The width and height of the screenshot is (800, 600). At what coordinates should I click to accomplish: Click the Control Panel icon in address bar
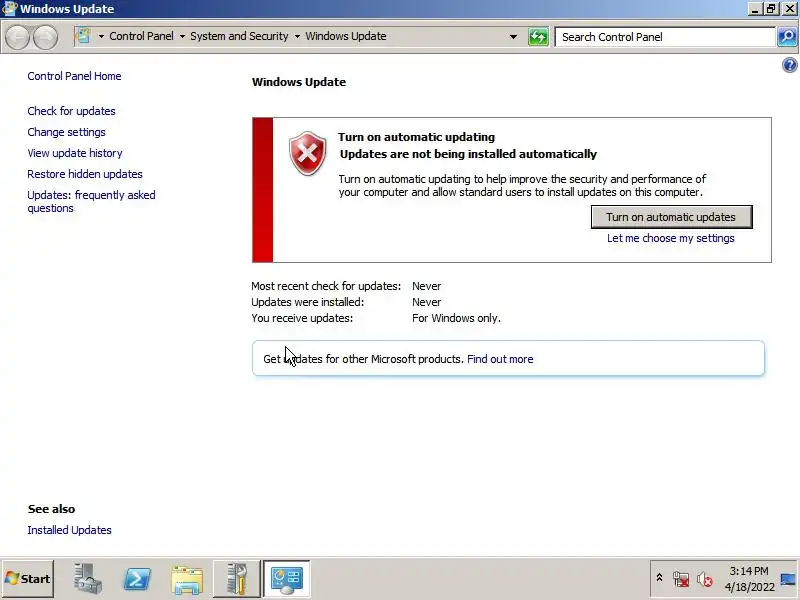(x=82, y=36)
